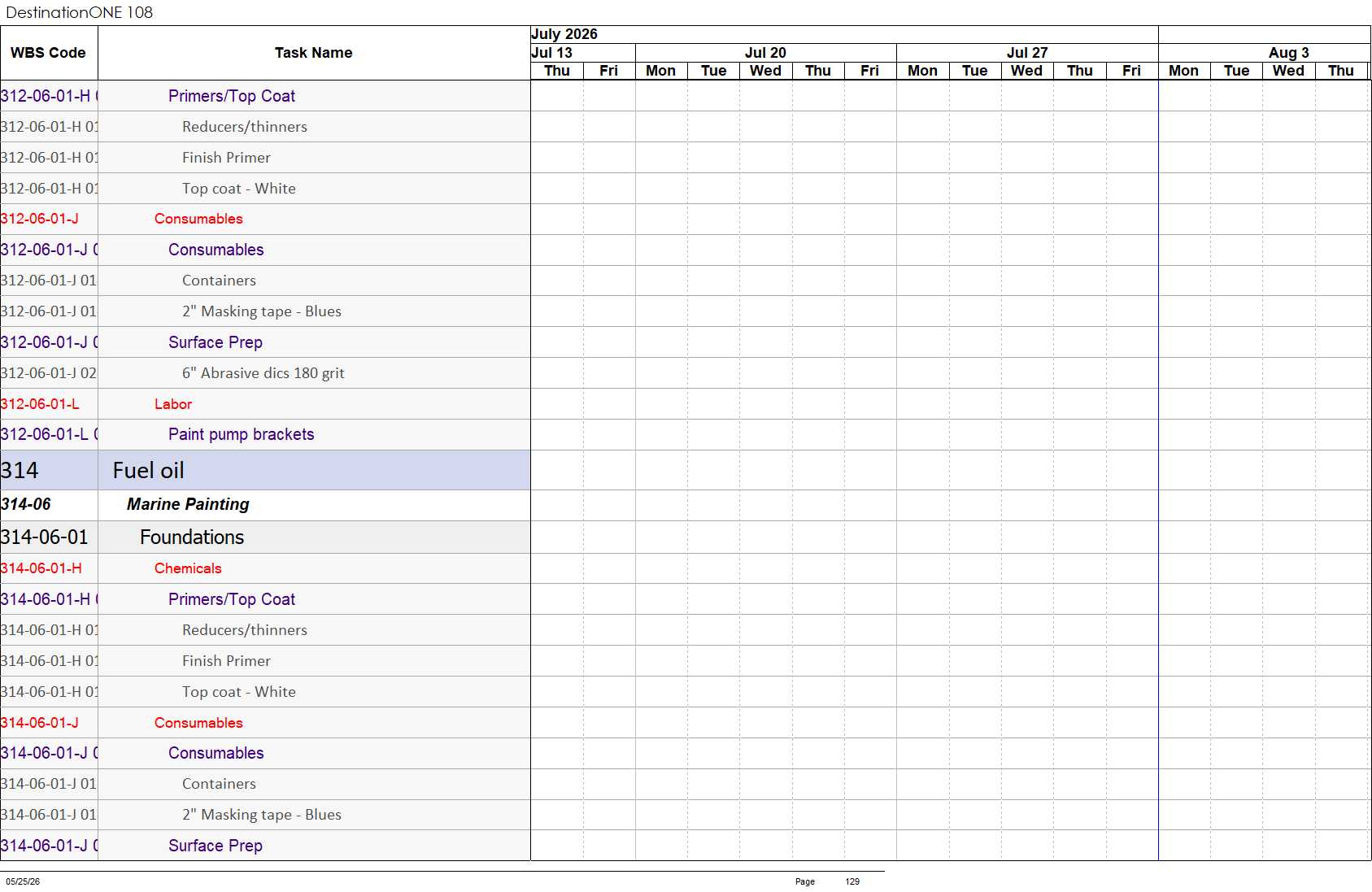This screenshot has height=892, width=1372.
Task: Click the Mon header under Jul 20
Action: click(x=661, y=71)
